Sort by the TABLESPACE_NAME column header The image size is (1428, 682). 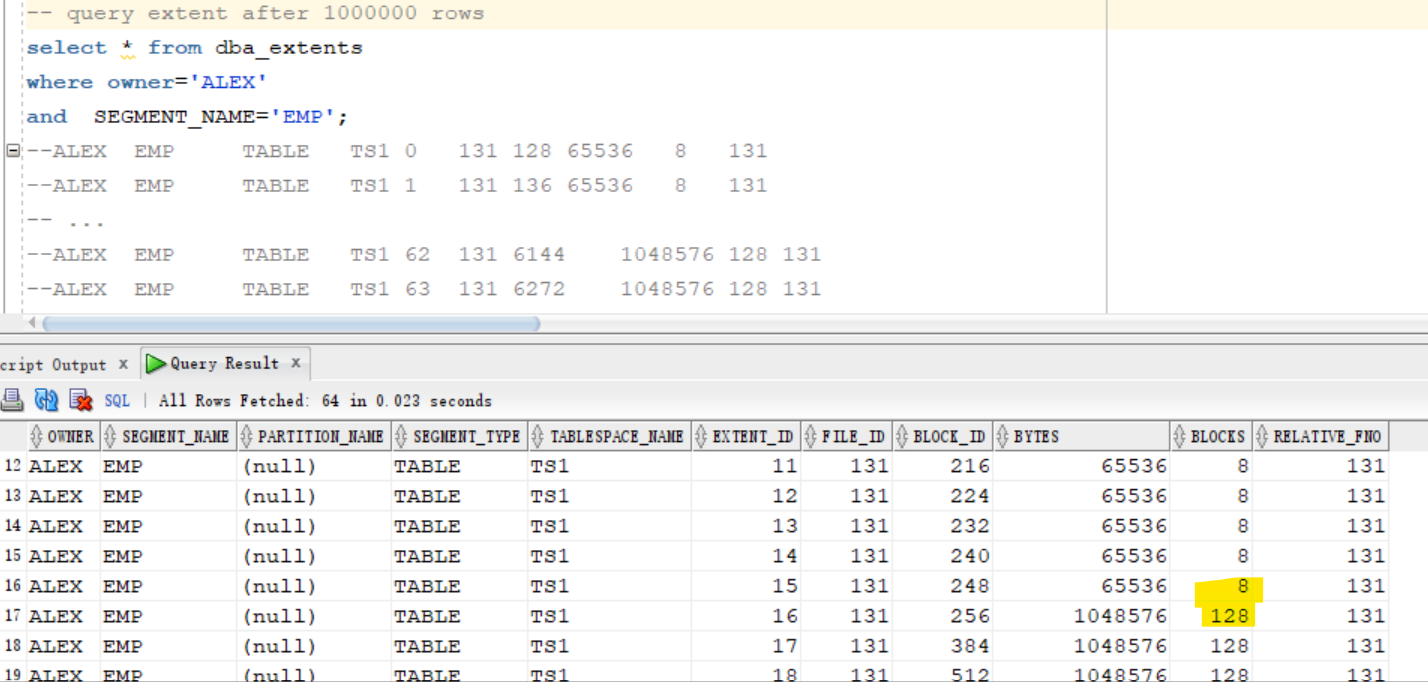point(609,437)
